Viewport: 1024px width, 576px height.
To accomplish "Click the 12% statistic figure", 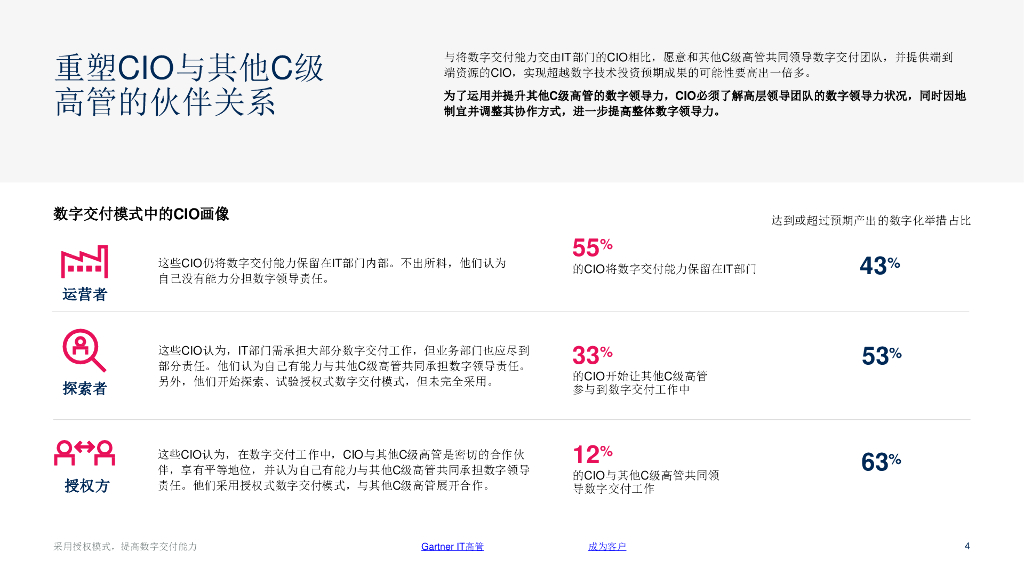I will click(x=592, y=454).
